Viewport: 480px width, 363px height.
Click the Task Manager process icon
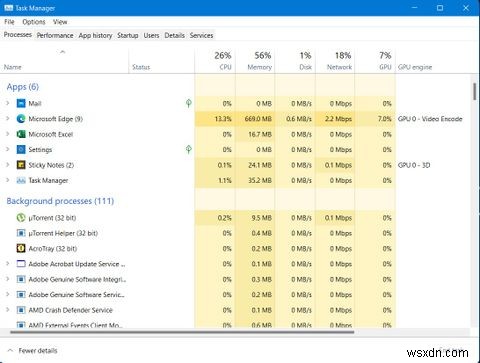tap(21, 180)
